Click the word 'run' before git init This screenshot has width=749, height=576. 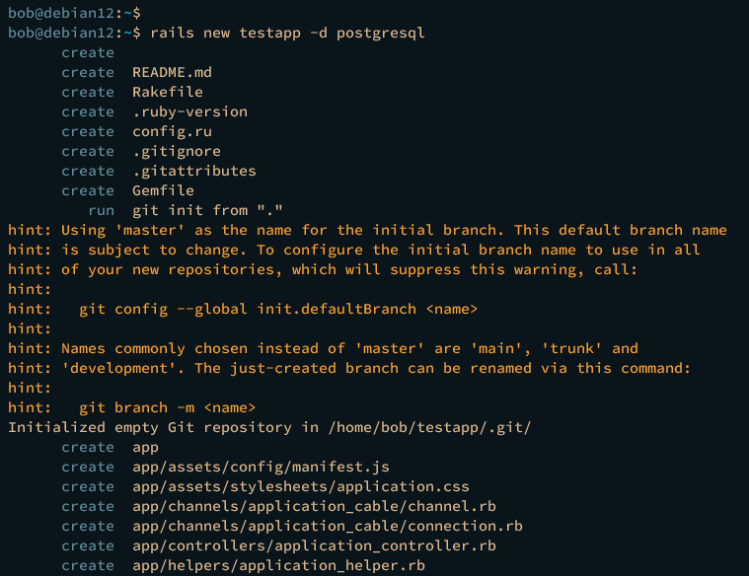click(101, 211)
